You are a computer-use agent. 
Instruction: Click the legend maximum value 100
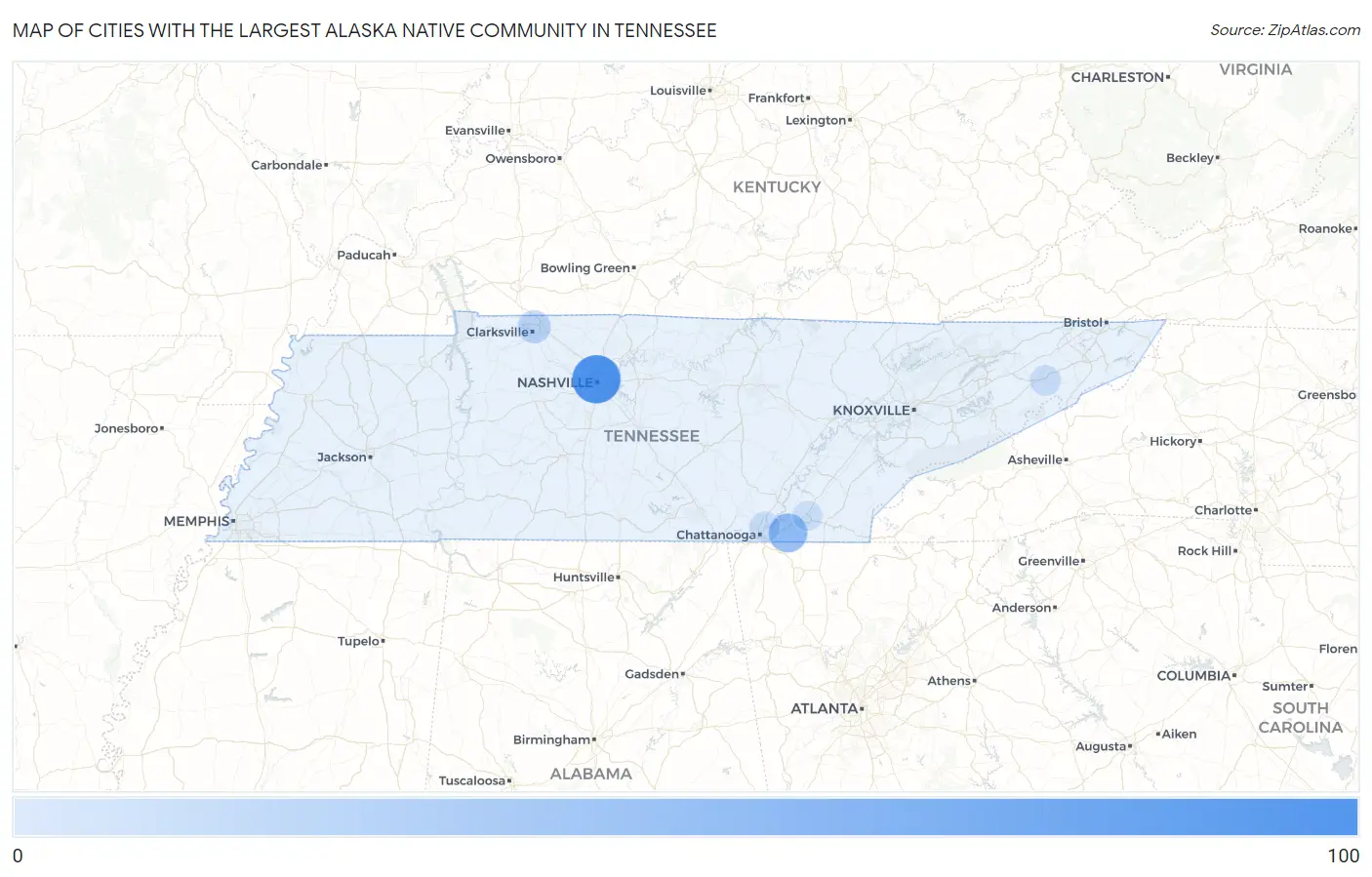[x=1343, y=856]
